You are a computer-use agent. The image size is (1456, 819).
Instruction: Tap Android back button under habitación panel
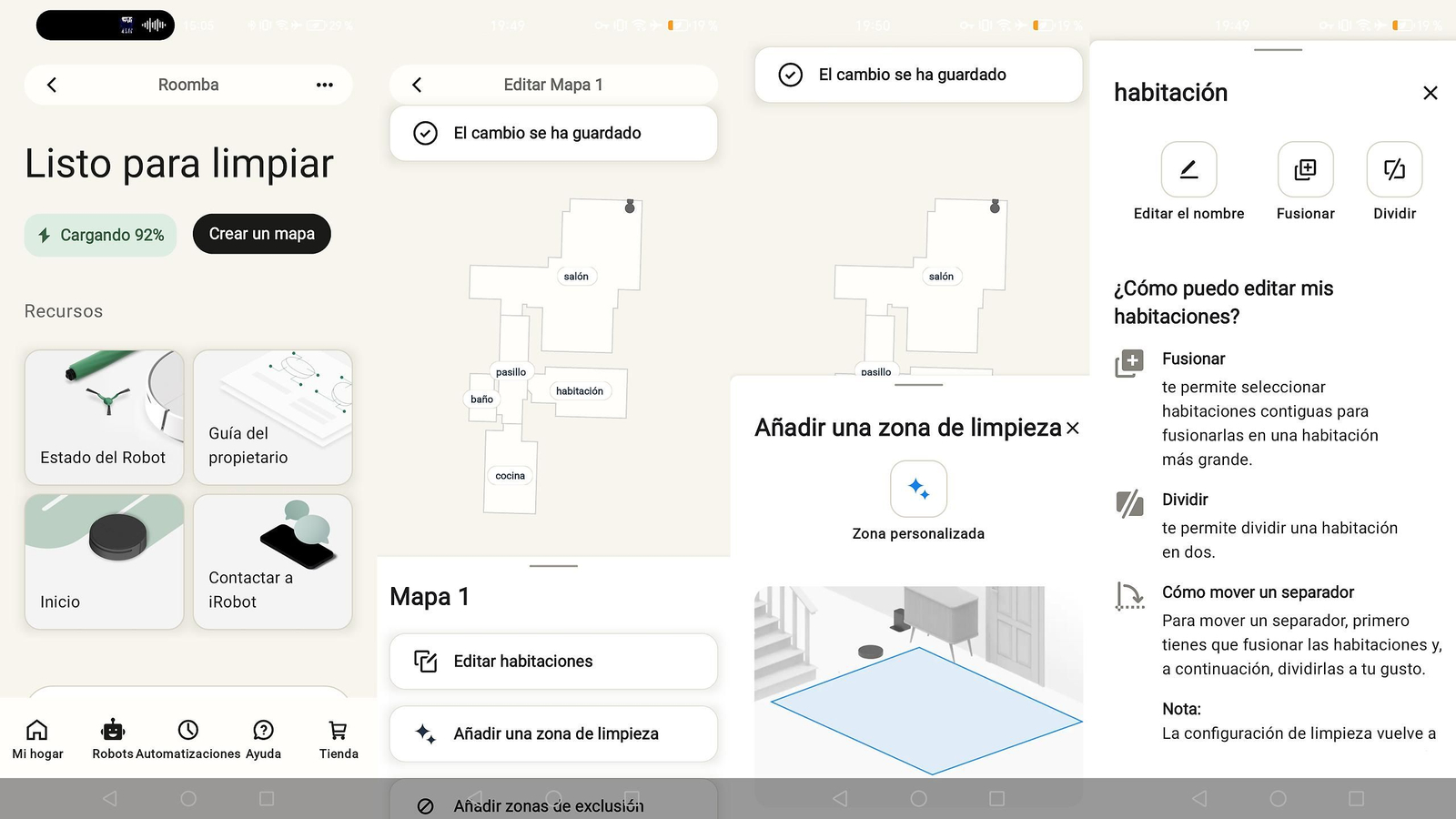(x=1199, y=798)
